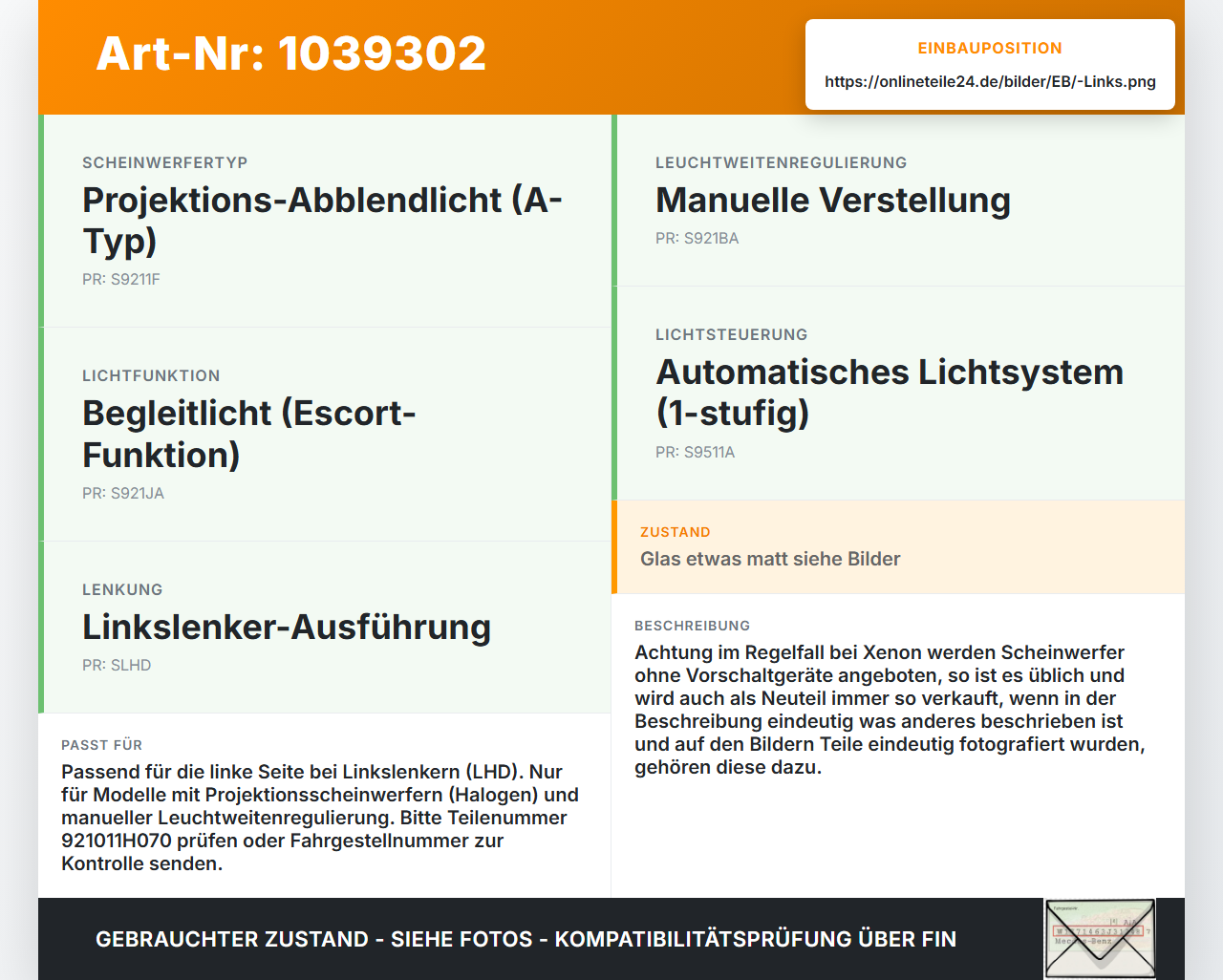Select the Projektions-Abblendlicht (A-Typ) card
The image size is (1223, 980).
pos(325,221)
